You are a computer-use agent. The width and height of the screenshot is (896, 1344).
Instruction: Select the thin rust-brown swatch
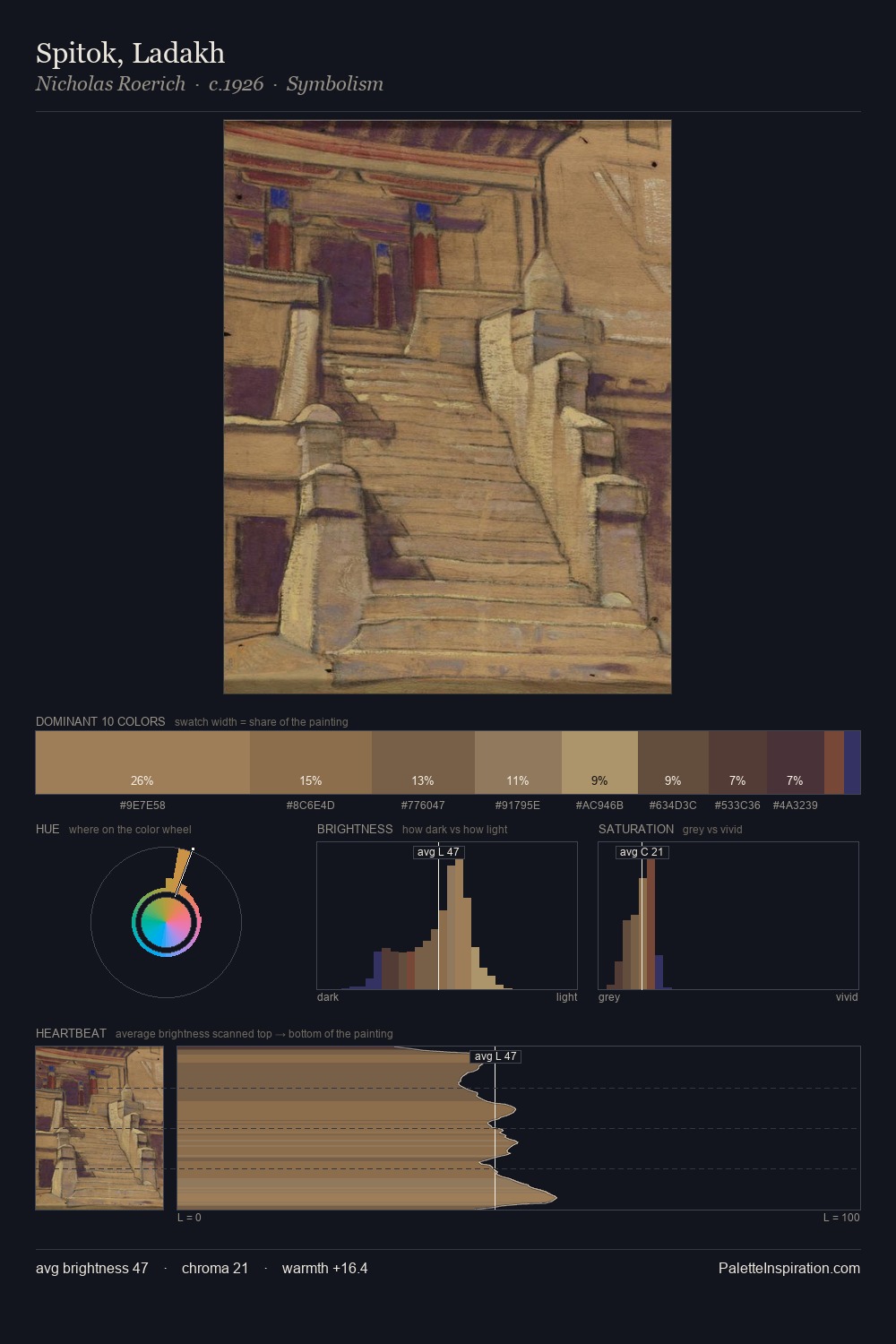pos(834,762)
